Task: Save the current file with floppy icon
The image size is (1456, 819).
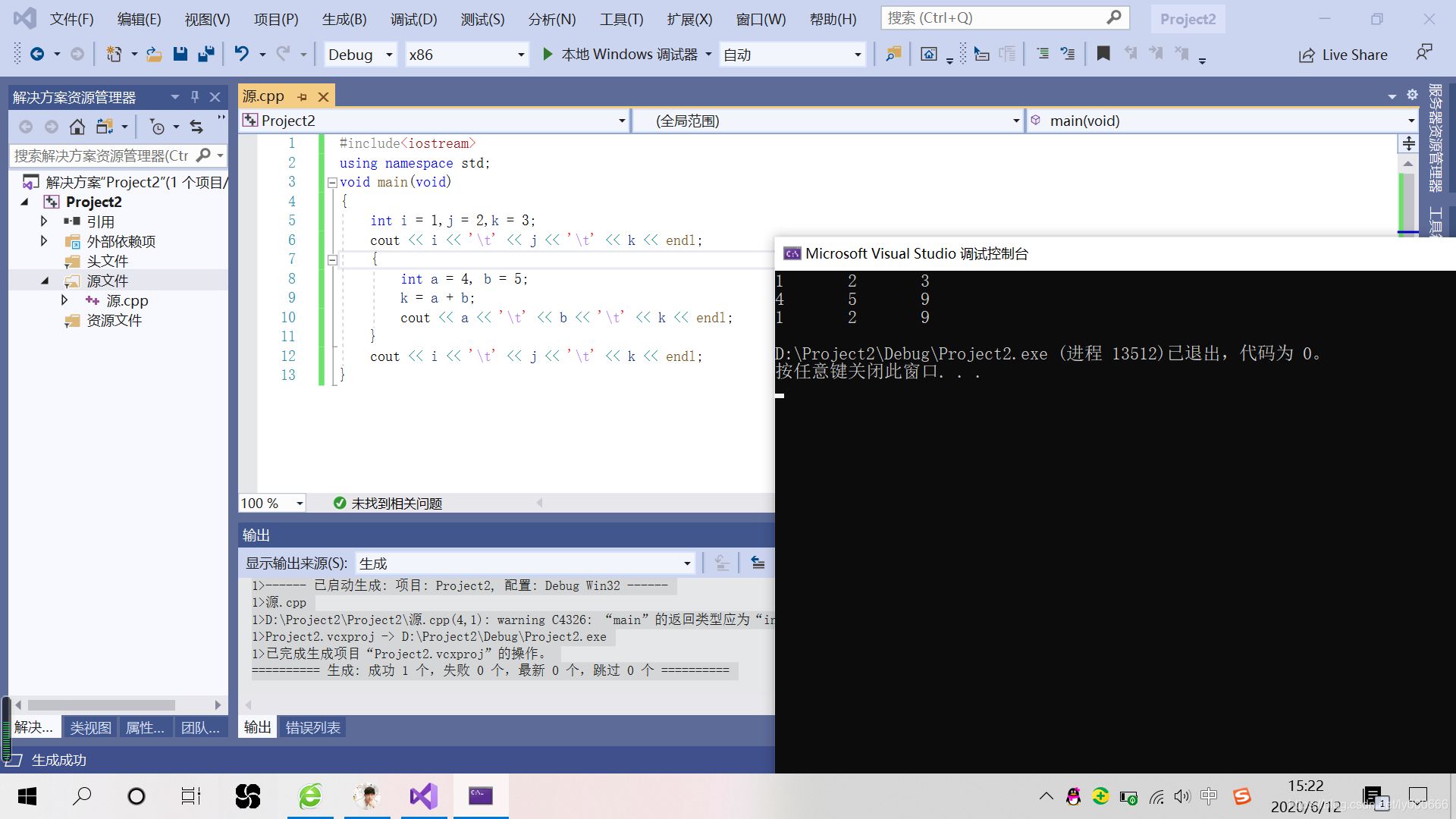Action: (x=180, y=54)
